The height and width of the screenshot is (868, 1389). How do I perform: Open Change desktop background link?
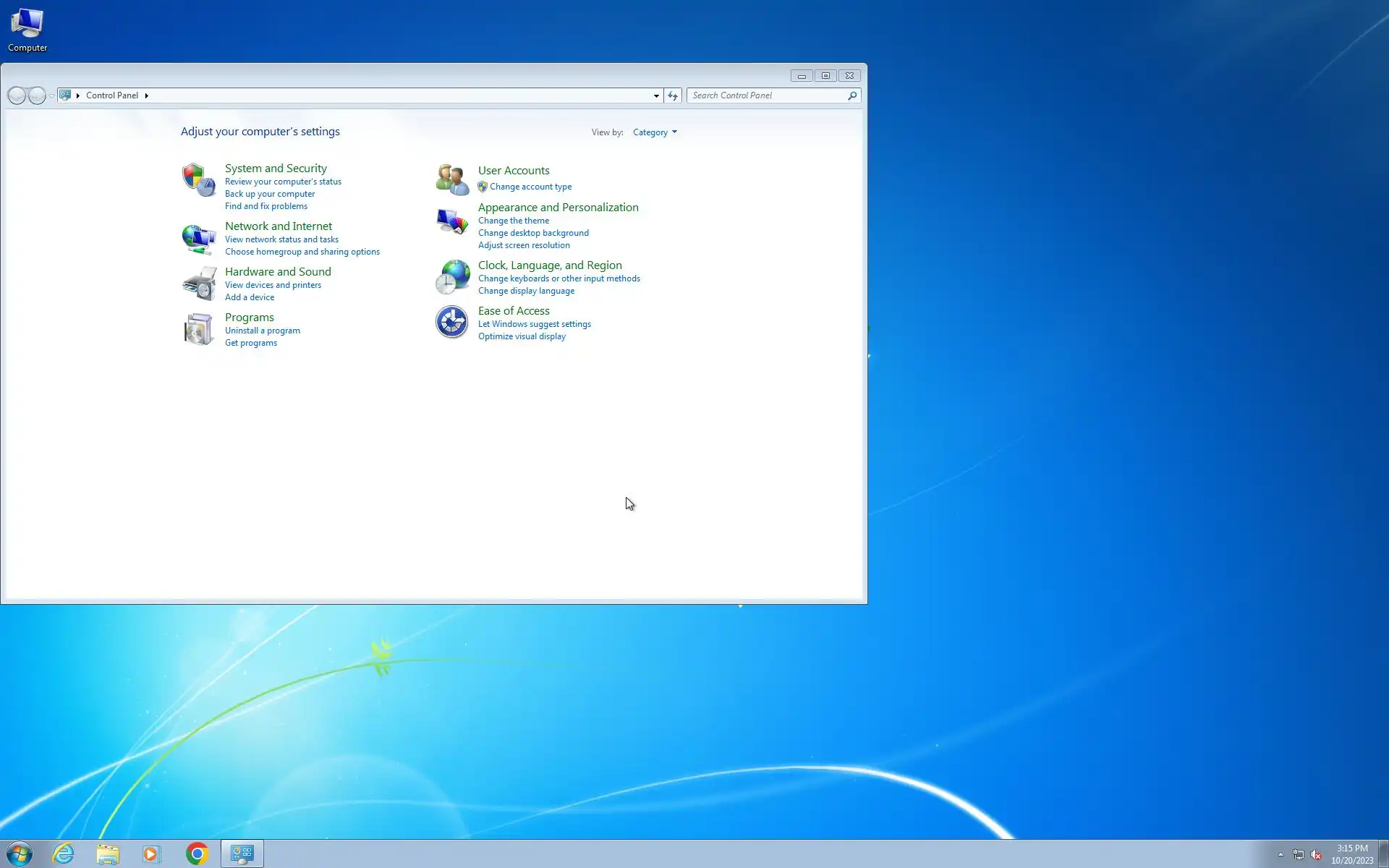coord(533,233)
